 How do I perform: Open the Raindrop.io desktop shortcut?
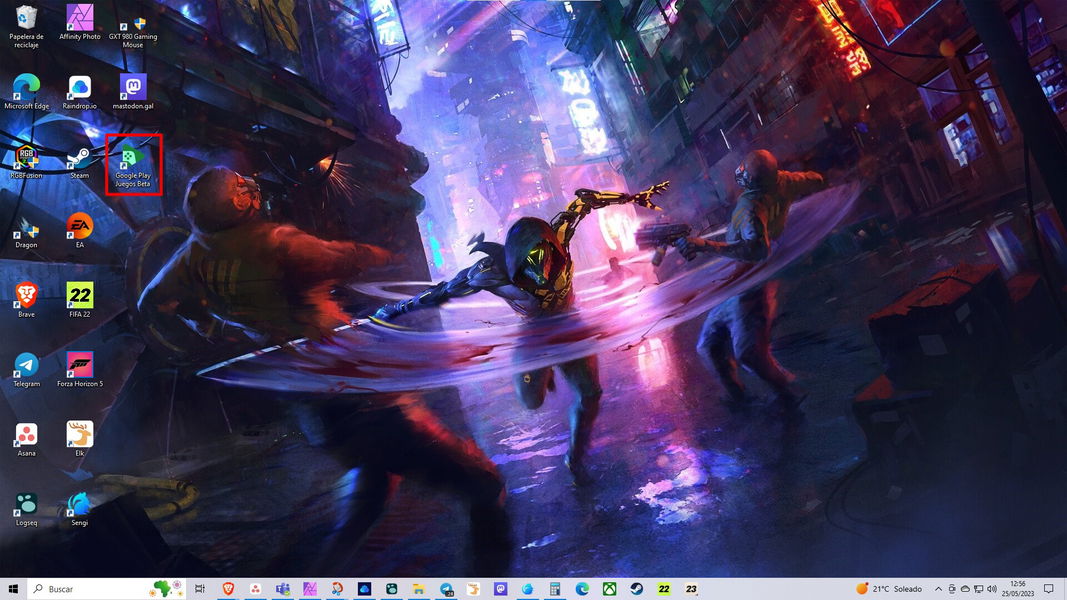click(x=80, y=92)
